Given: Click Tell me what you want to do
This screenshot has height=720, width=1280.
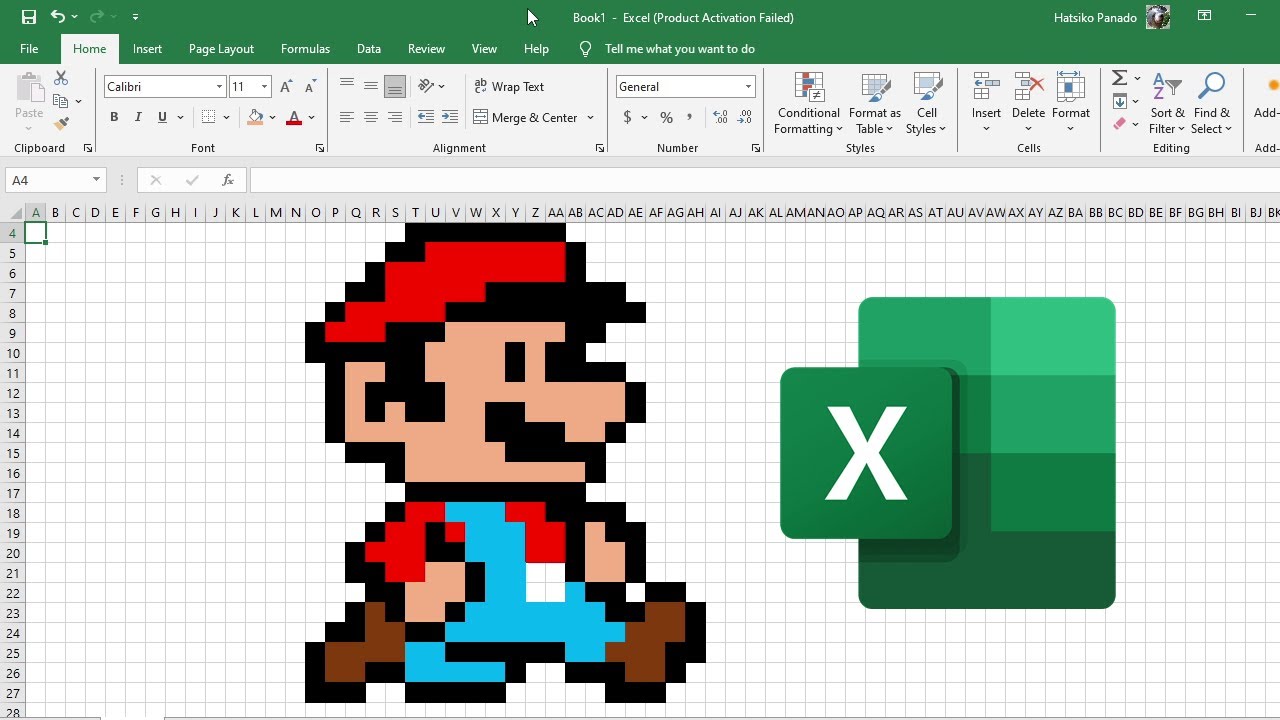Looking at the screenshot, I should pyautogui.click(x=680, y=48).
